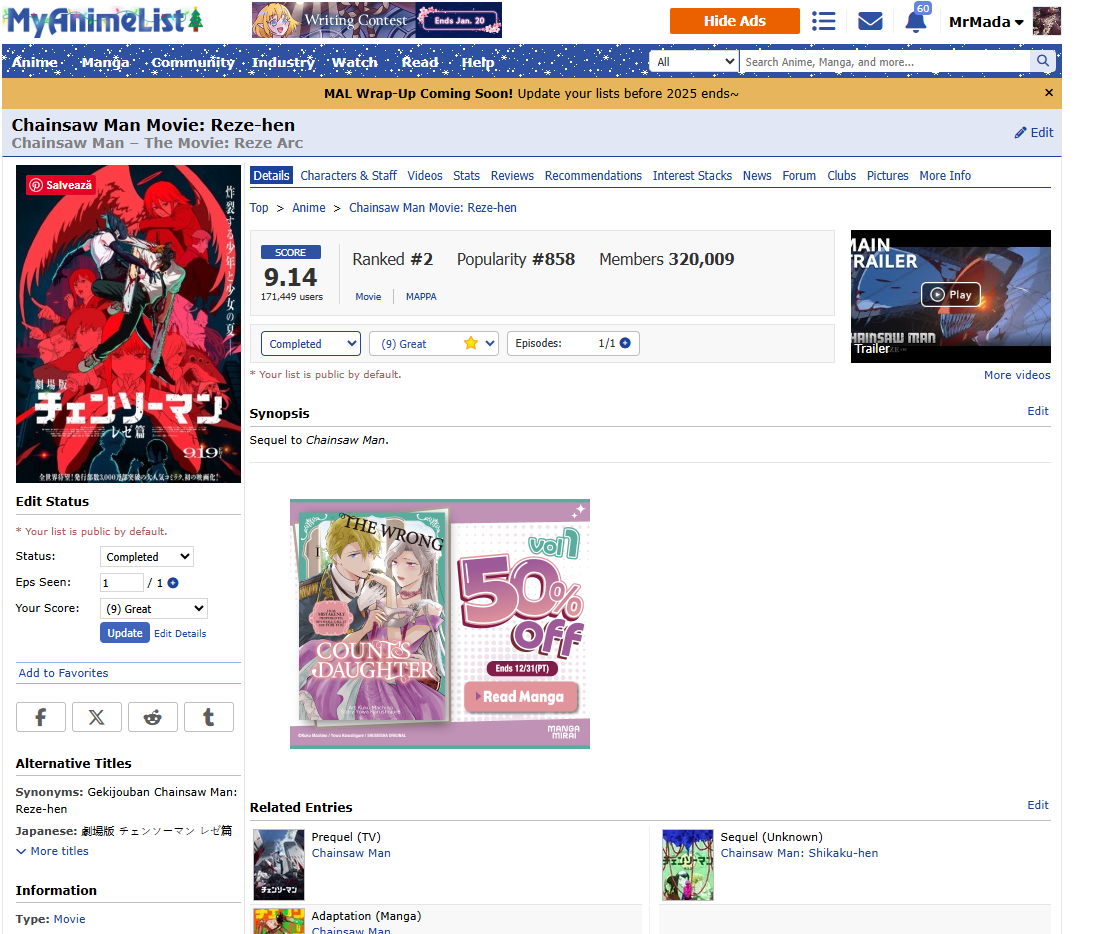This screenshot has width=1095, height=934.
Task: Share on Tumblr
Action: pos(209,717)
